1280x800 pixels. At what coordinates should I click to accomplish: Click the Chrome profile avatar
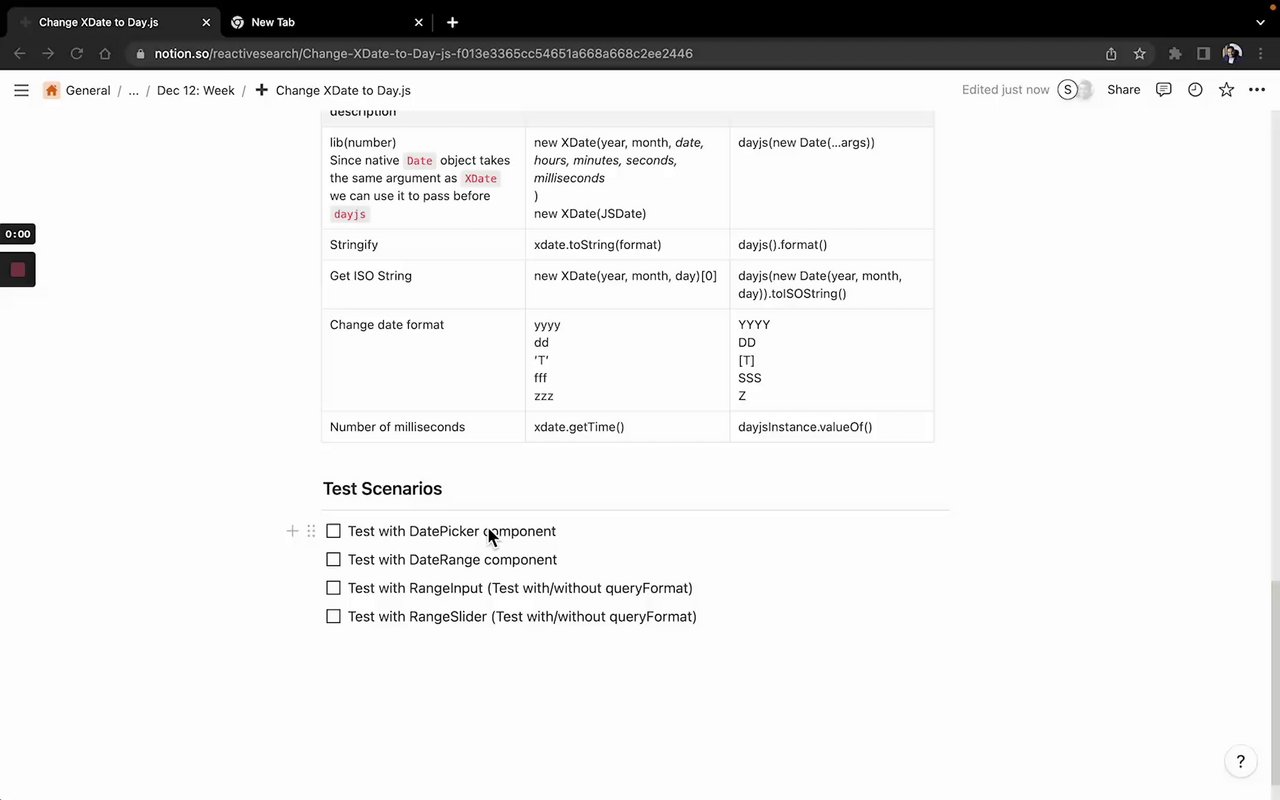click(x=1232, y=54)
